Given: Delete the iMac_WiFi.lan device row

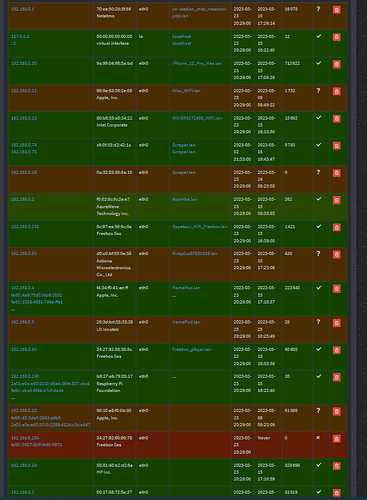Looking at the screenshot, I should point(337,92).
